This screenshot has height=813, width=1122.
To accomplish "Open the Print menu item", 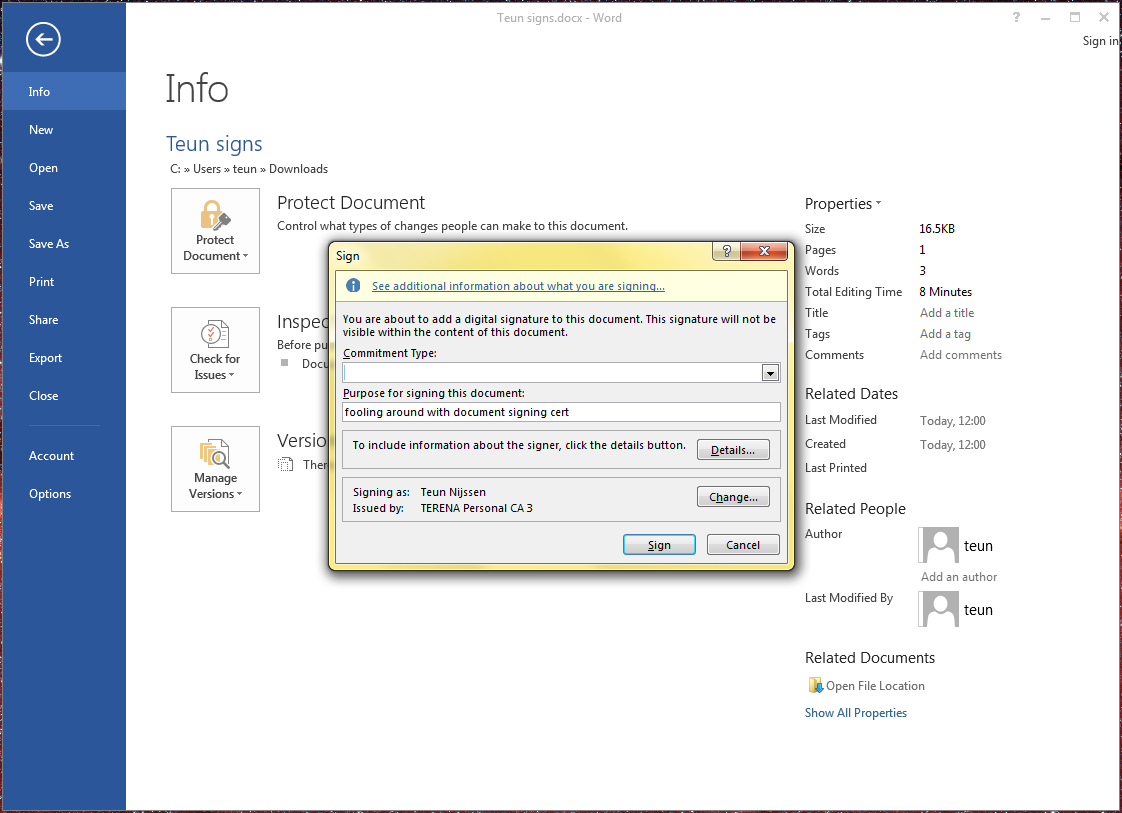I will point(42,282).
